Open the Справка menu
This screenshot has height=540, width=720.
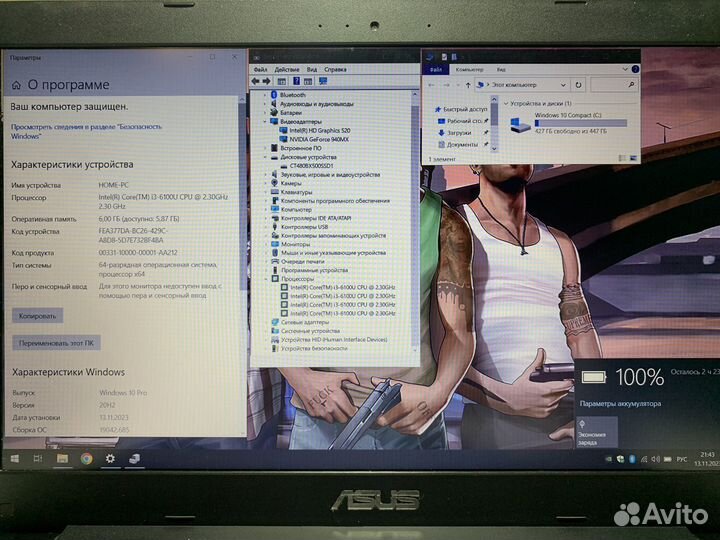pos(335,70)
